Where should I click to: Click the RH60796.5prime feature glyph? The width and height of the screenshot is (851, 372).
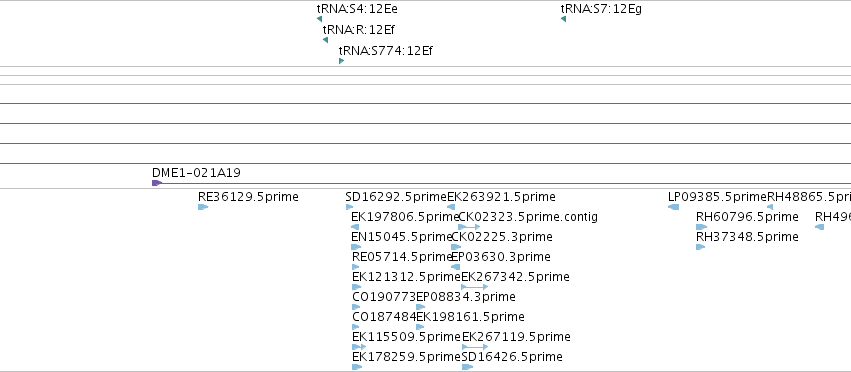(x=702, y=227)
